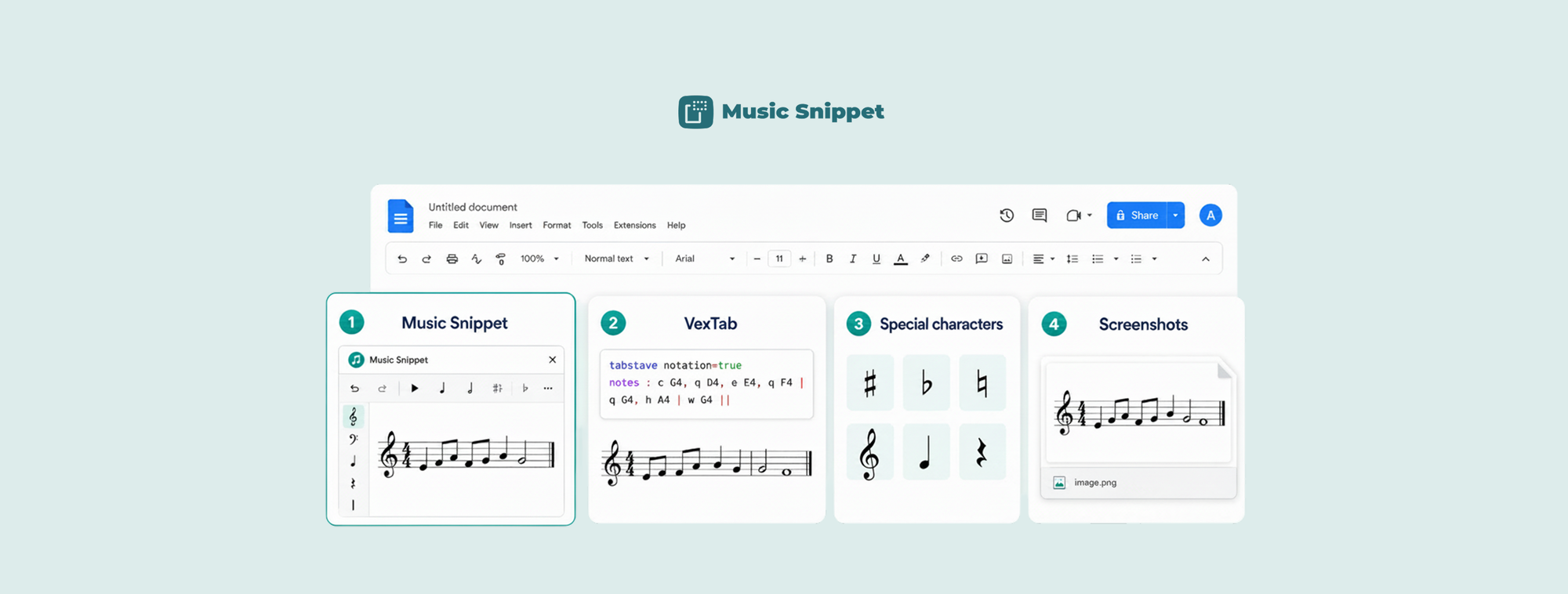
Task: Play the music snippet
Action: click(x=415, y=388)
